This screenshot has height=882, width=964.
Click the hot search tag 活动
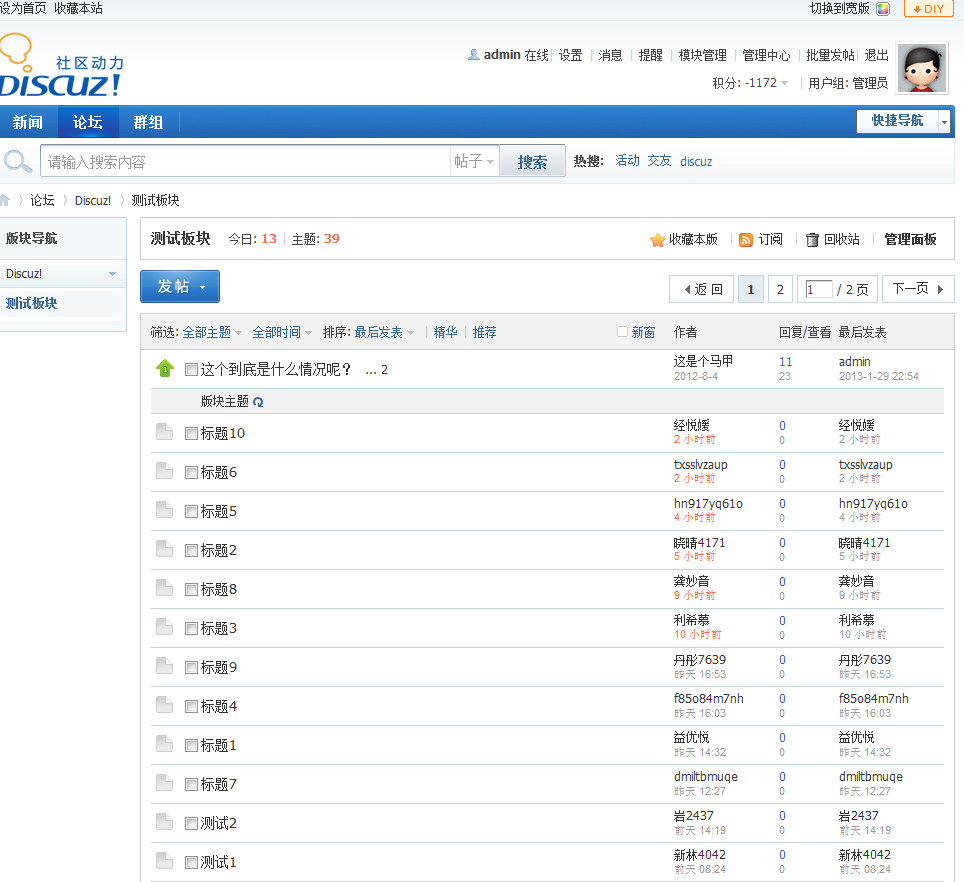pos(627,161)
